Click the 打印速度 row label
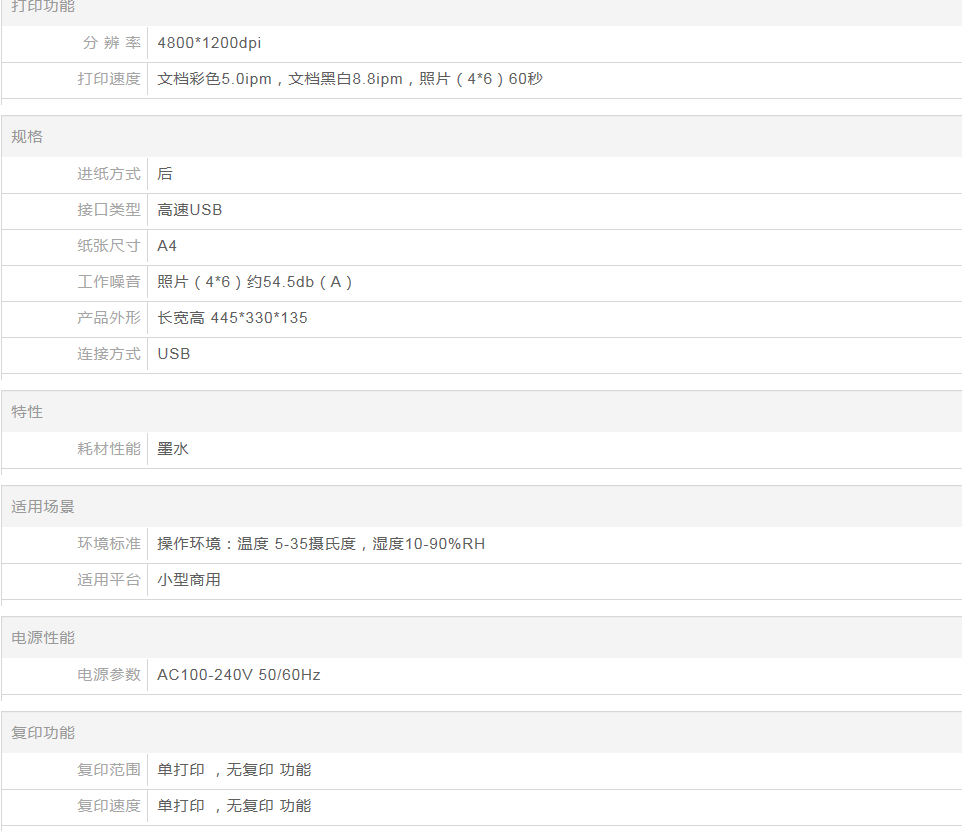 click(x=109, y=79)
